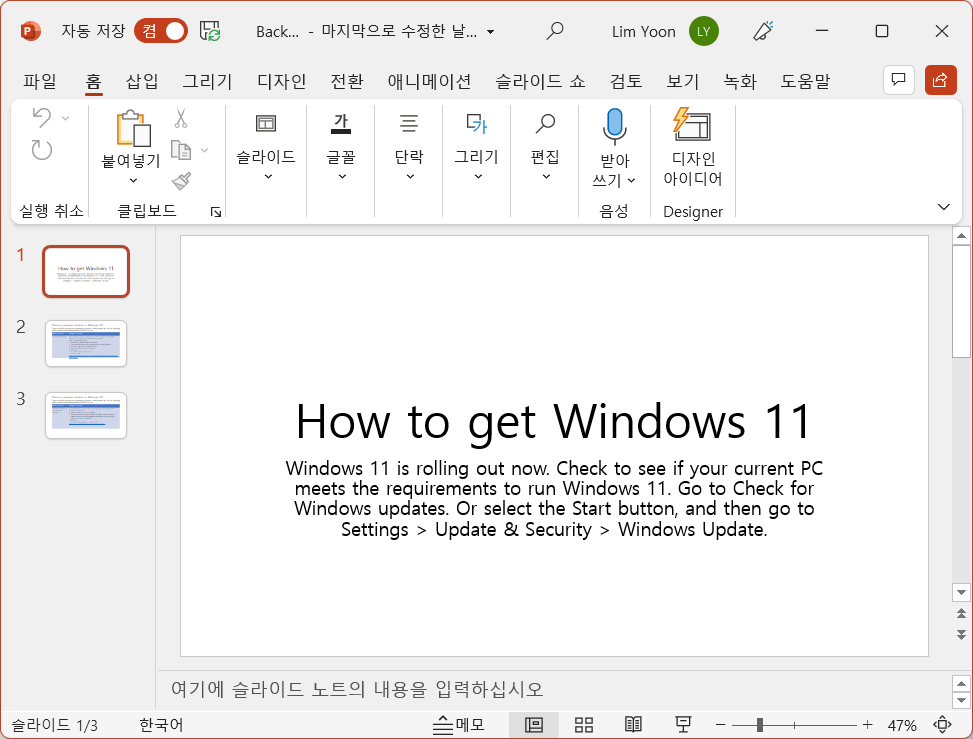This screenshot has width=973, height=739.
Task: Select the 검토 tab
Action: tap(626, 81)
